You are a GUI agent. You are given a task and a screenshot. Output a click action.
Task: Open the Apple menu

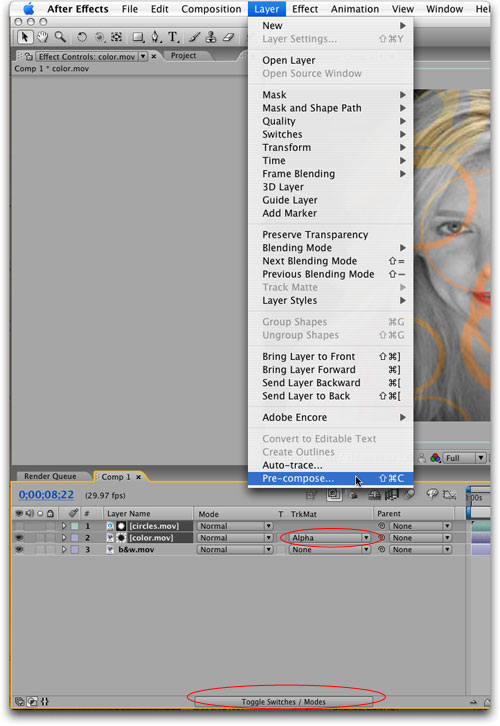29,9
